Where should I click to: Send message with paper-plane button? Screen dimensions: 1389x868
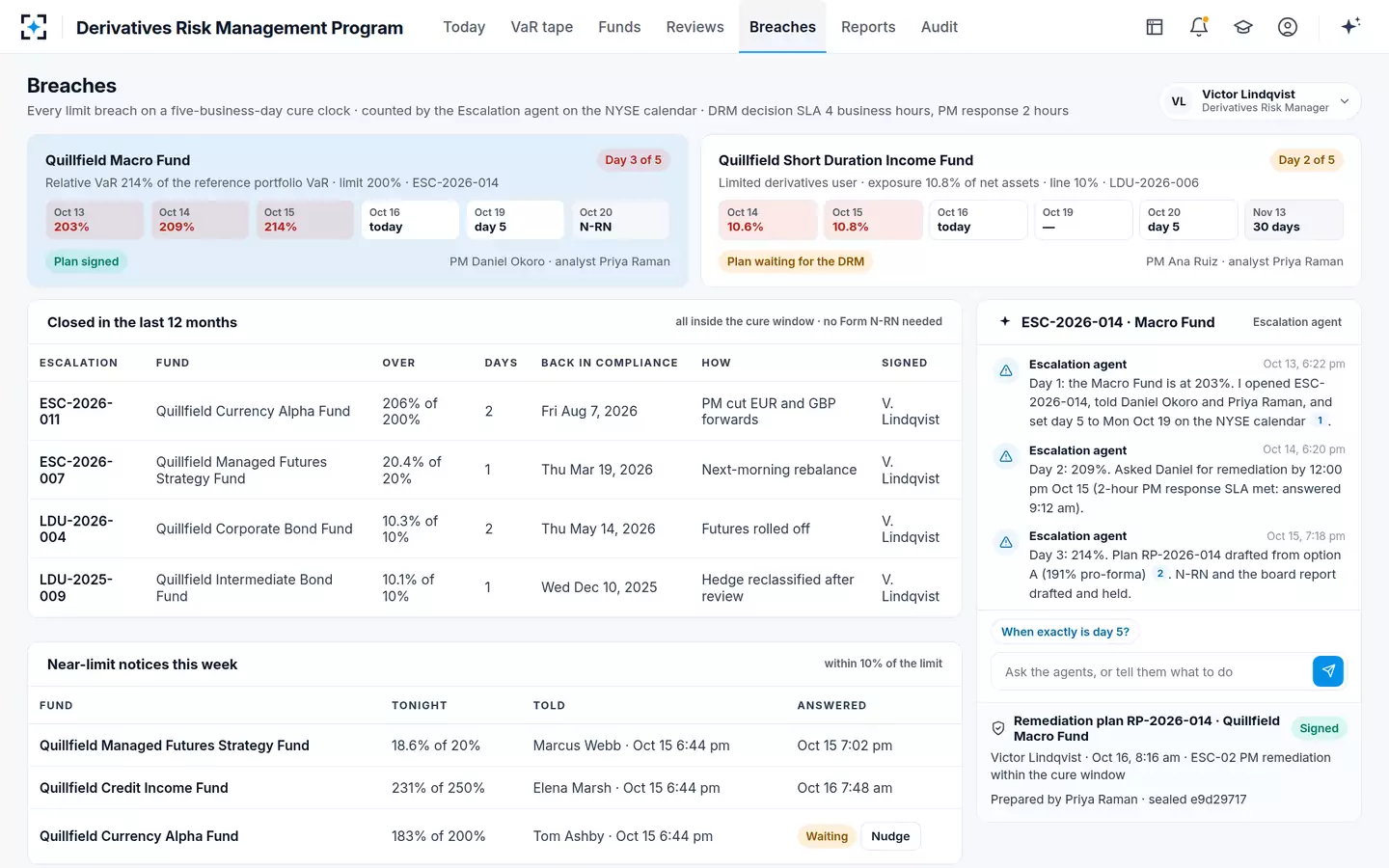point(1328,671)
